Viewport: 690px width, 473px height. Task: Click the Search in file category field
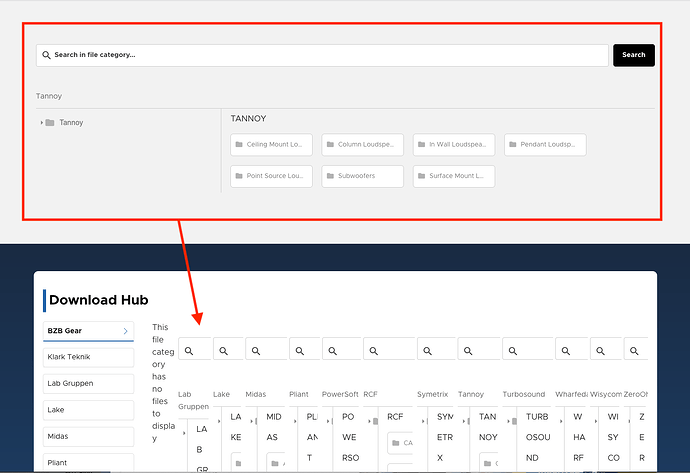tap(321, 55)
